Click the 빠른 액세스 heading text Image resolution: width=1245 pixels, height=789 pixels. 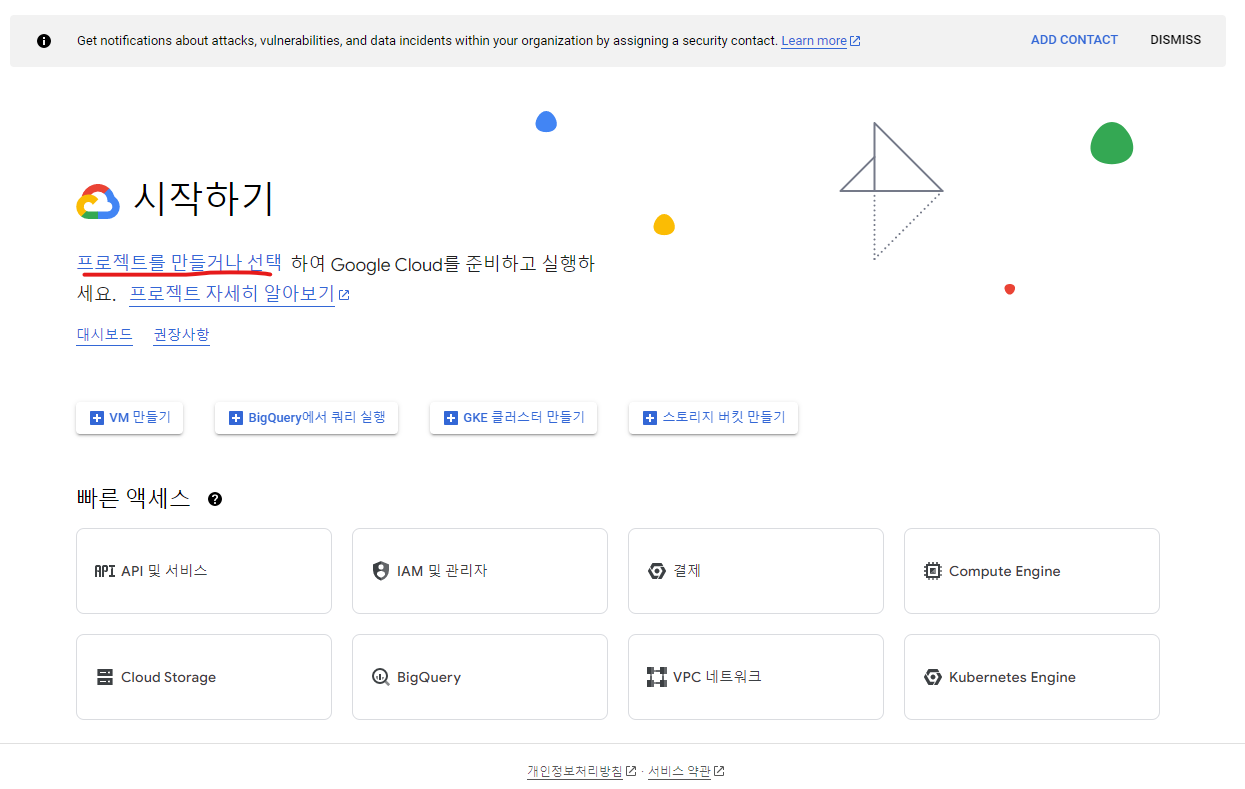tap(133, 499)
